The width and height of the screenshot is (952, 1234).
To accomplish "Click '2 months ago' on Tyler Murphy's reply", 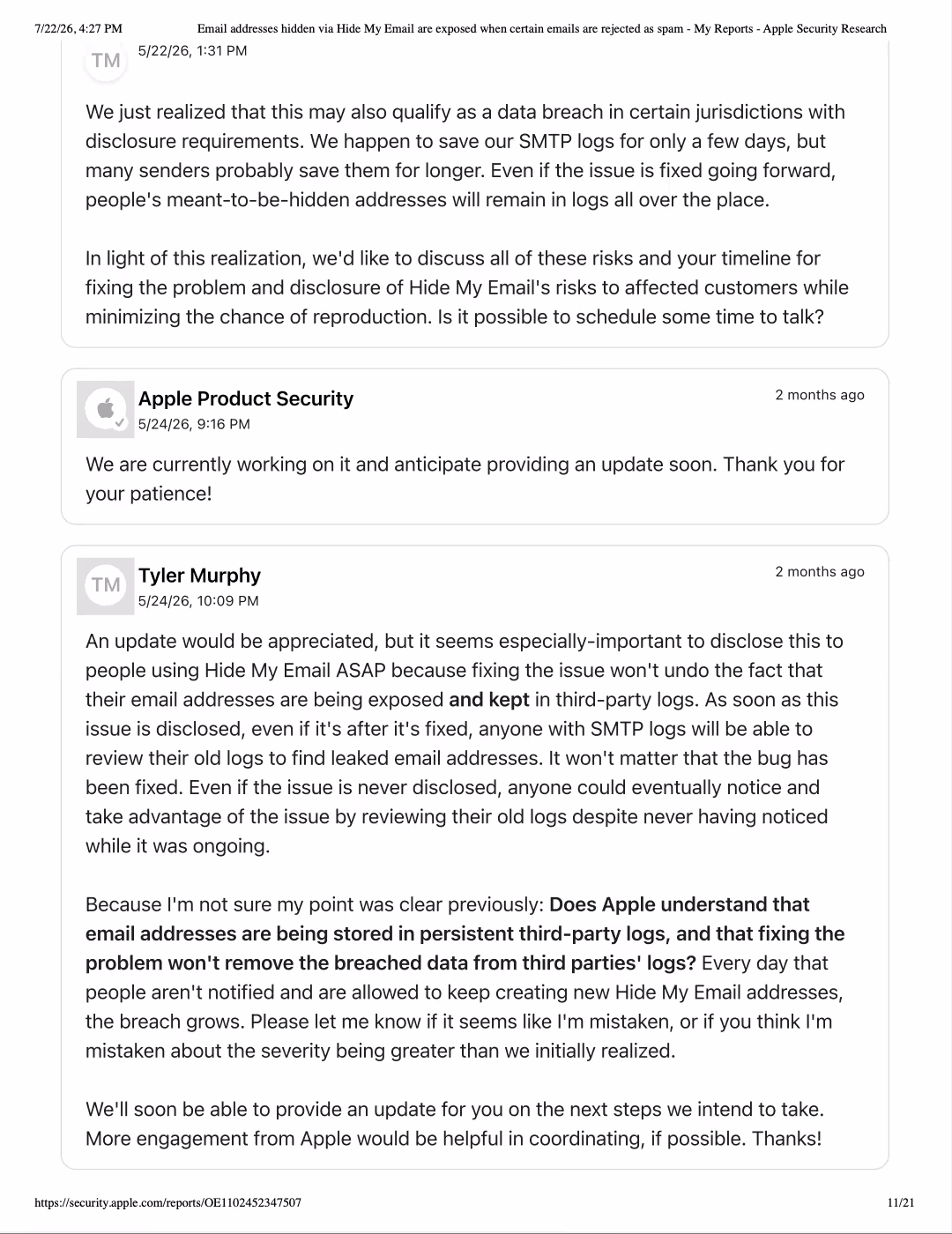I will 820,572.
